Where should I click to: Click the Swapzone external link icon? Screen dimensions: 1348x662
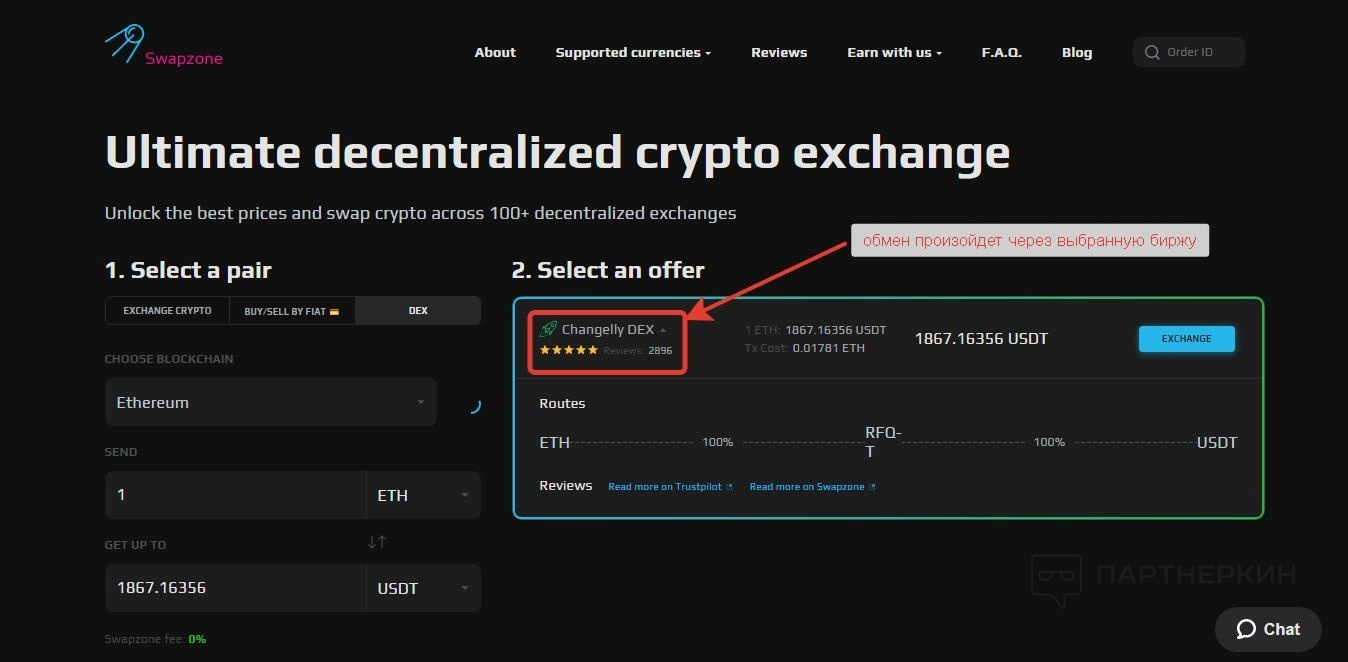coord(872,487)
